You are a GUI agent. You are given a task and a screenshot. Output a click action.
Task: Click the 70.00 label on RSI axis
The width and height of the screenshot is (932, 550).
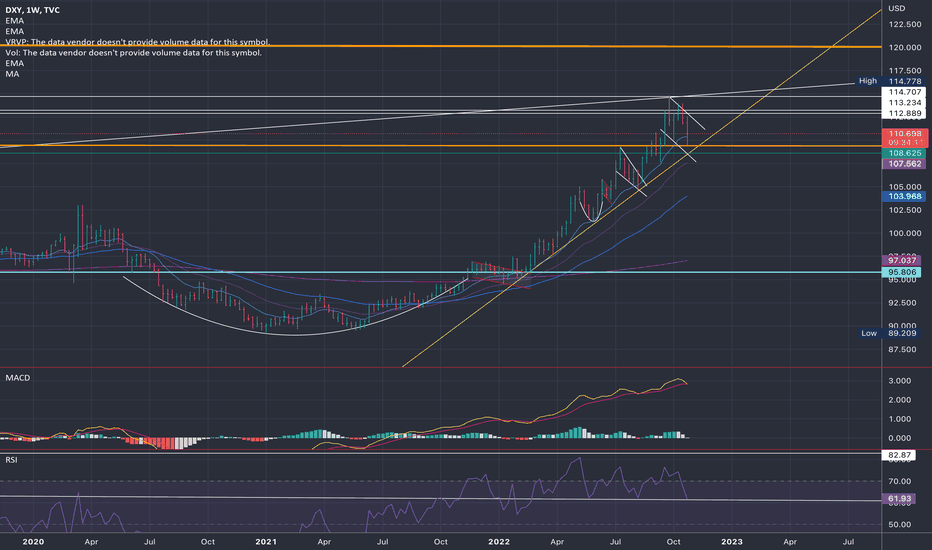coord(899,482)
